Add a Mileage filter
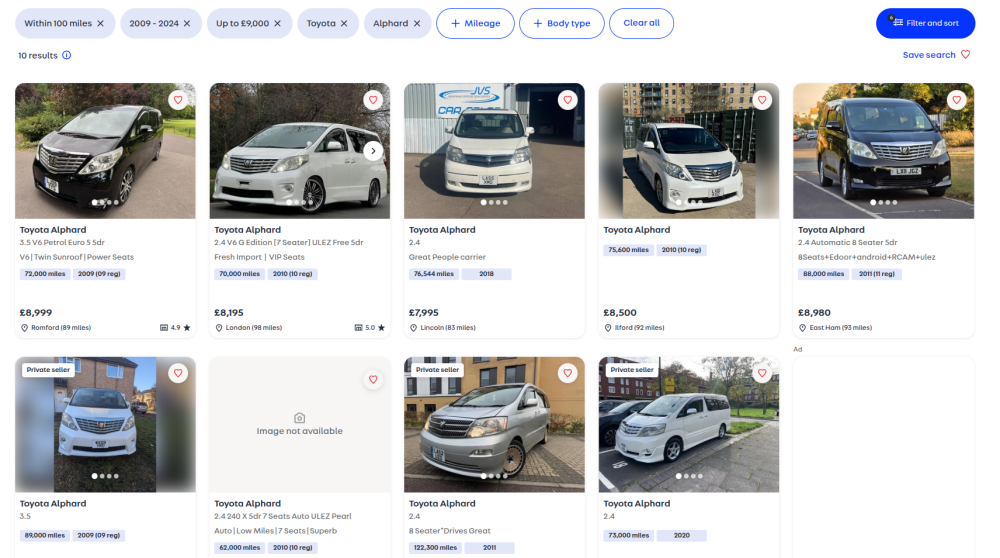This screenshot has height=558, width=1000. [x=475, y=24]
